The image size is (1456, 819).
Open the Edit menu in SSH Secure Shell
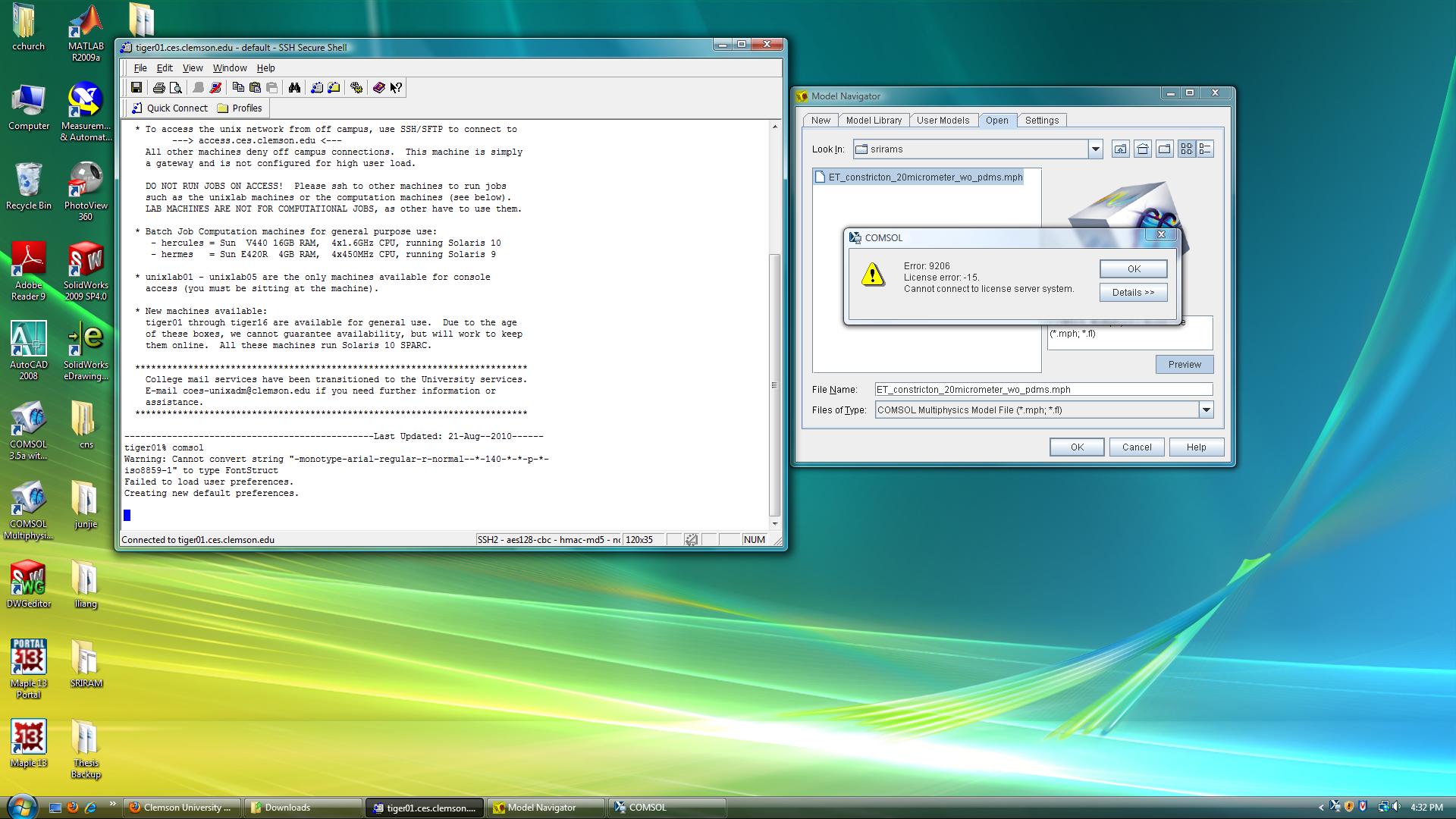click(x=165, y=67)
